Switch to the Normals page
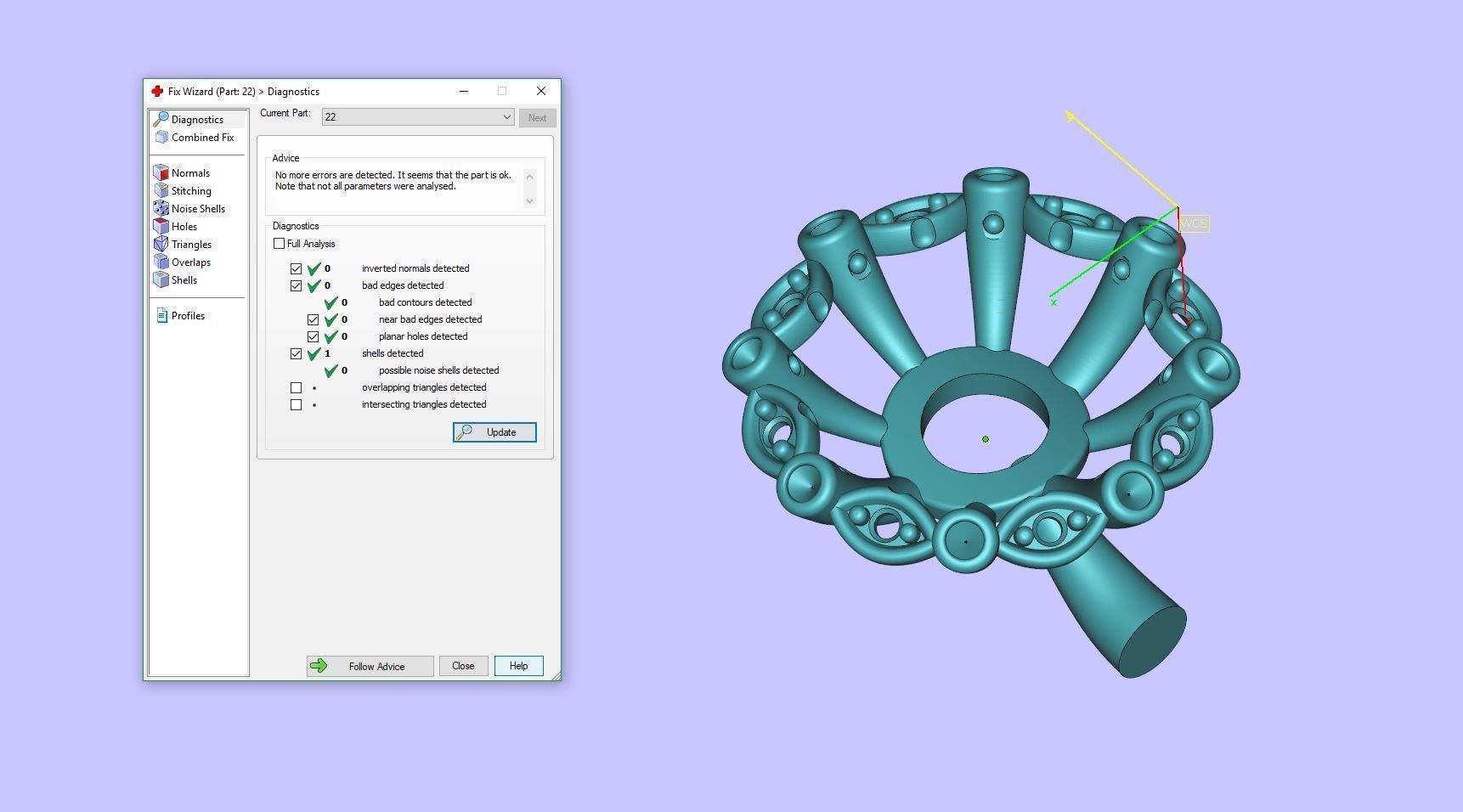The image size is (1463, 812). pos(190,173)
